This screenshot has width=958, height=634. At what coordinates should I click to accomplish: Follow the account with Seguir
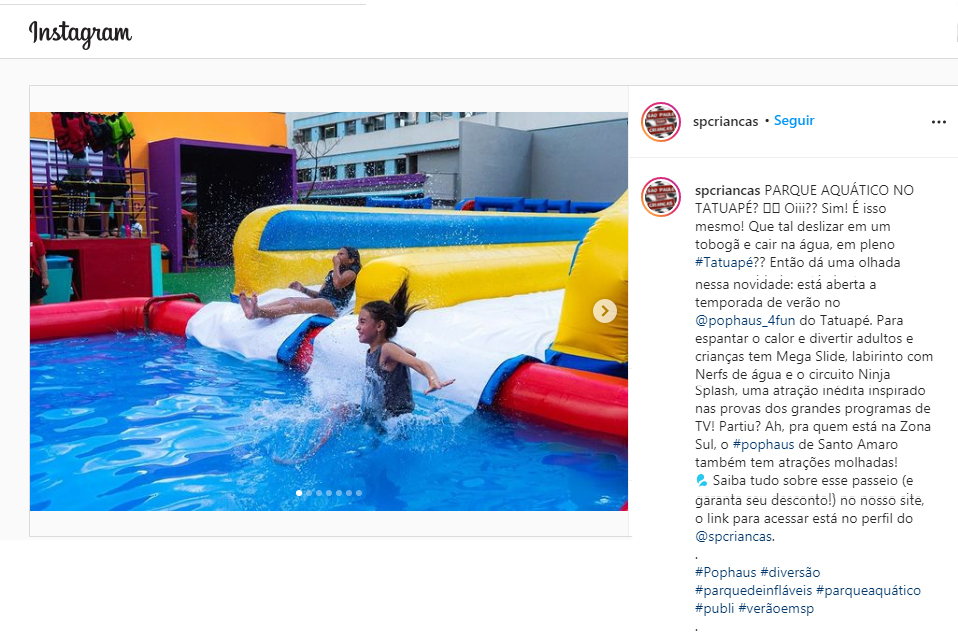[x=794, y=121]
